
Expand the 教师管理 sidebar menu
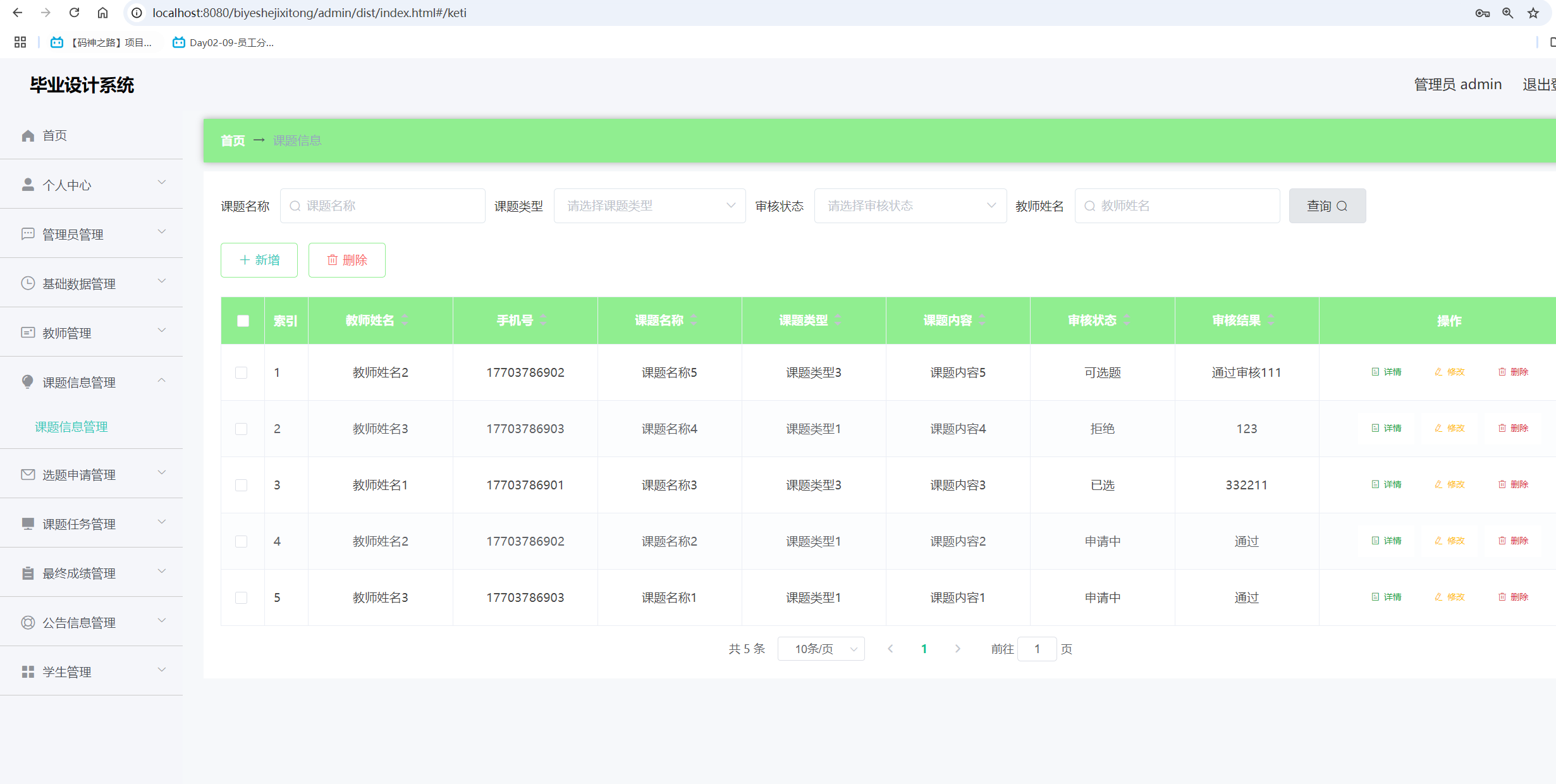(x=92, y=333)
